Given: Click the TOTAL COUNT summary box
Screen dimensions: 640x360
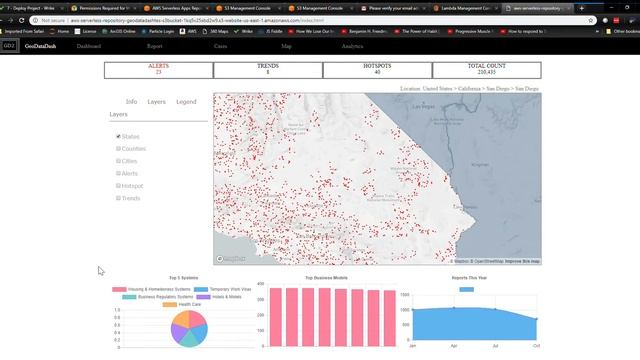Looking at the screenshot, I should tap(487, 70).
